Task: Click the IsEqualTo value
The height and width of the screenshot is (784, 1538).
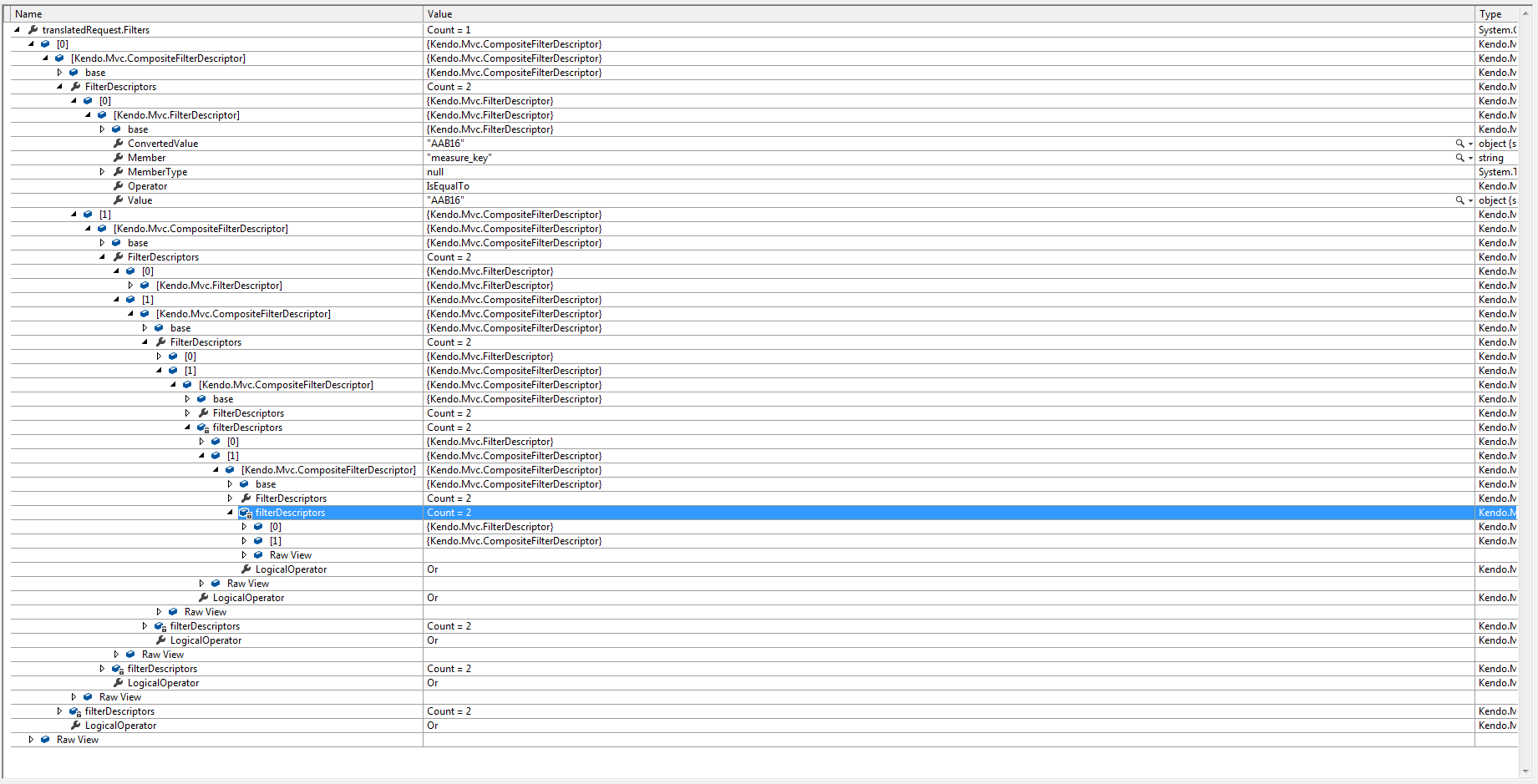Action: coord(448,186)
